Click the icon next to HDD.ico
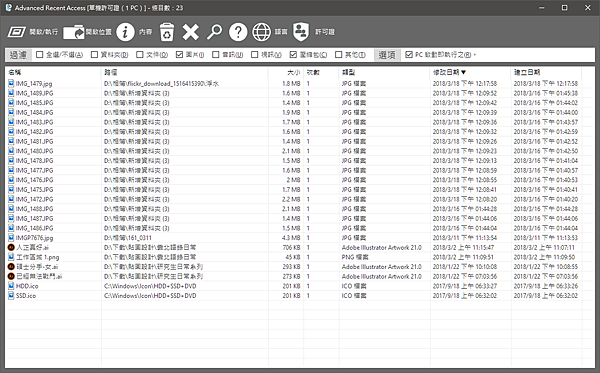 coord(11,286)
